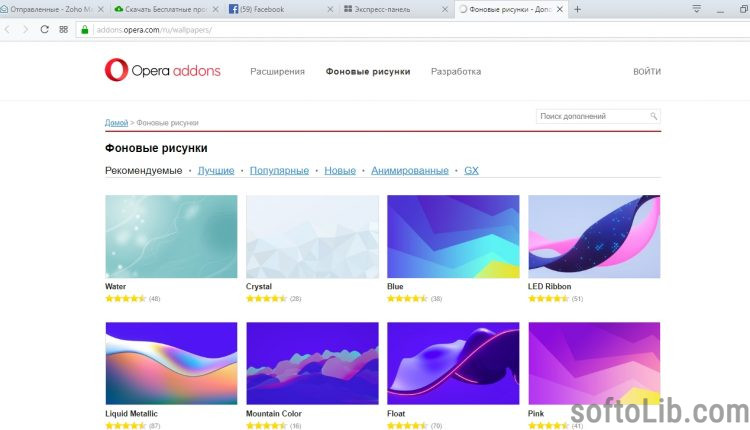Image resolution: width=750 pixels, height=430 pixels.
Task: Click the magnifier icon in the add-on search box
Action: (x=653, y=116)
